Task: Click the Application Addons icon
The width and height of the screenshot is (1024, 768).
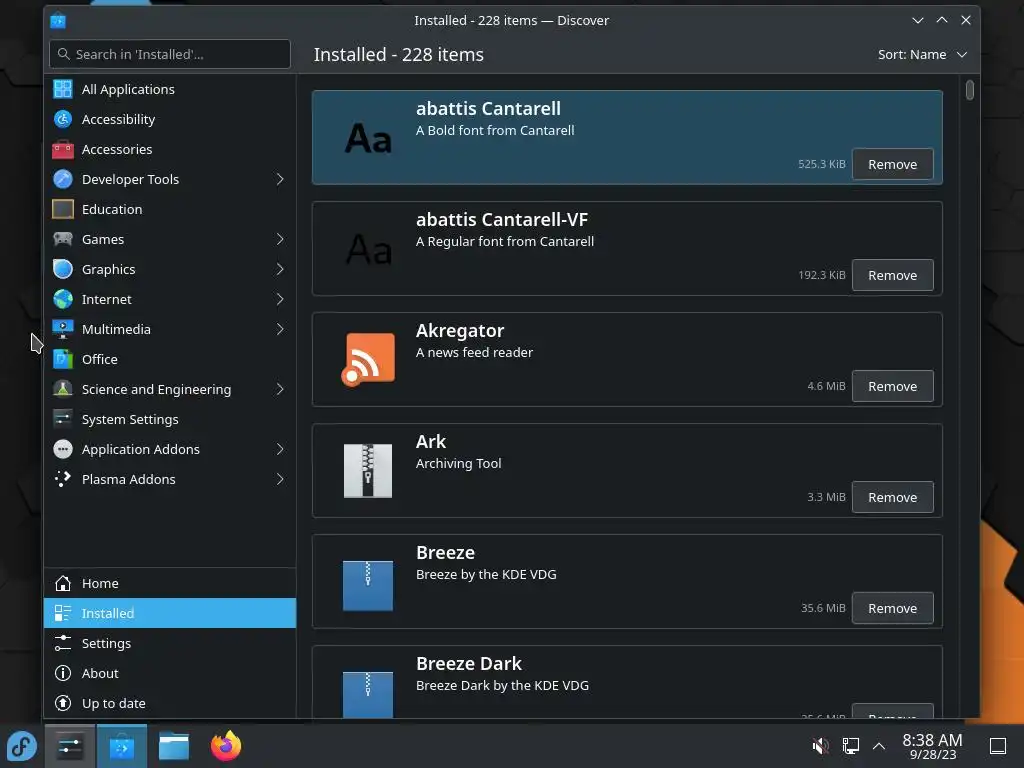Action: point(63,449)
